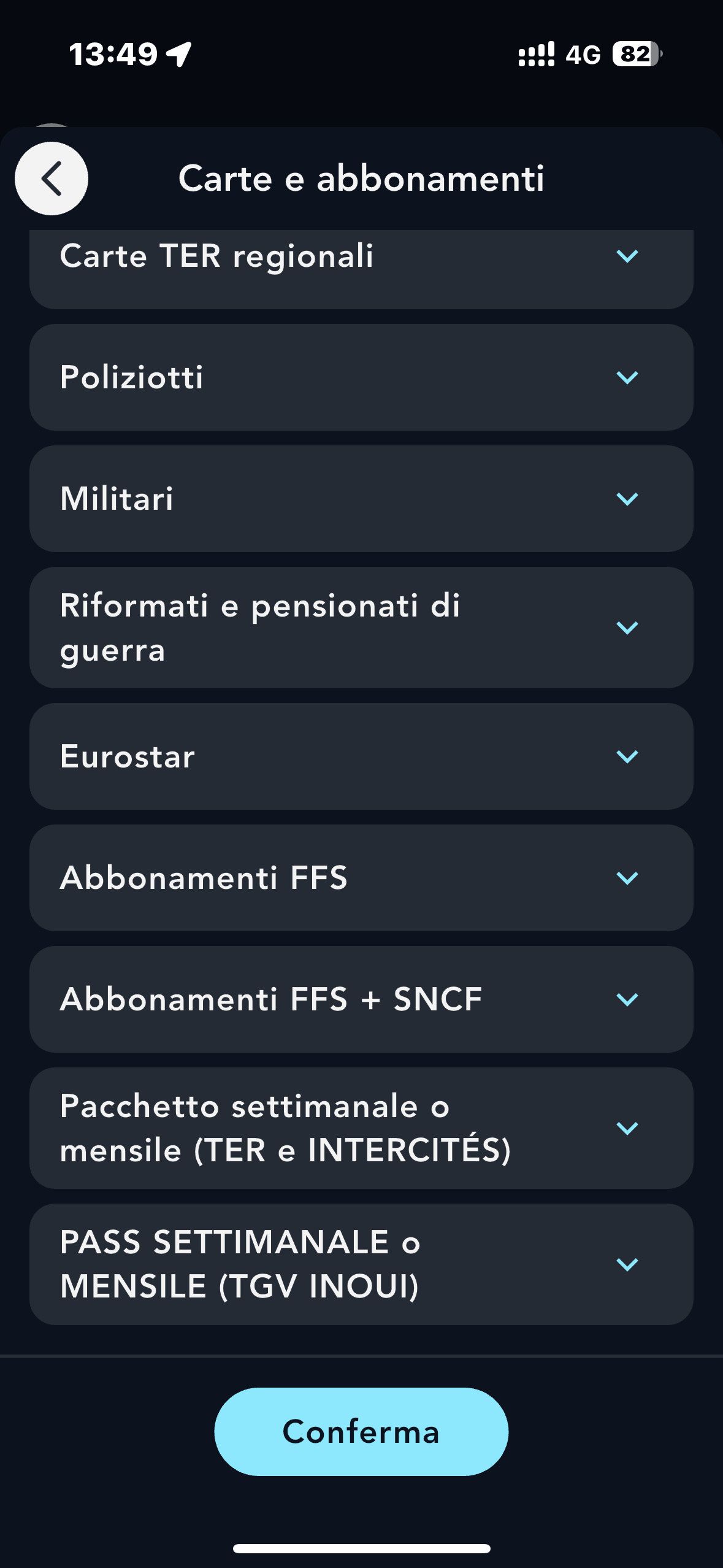The image size is (723, 1568).
Task: Tap the battery indicator in status bar
Action: [637, 54]
